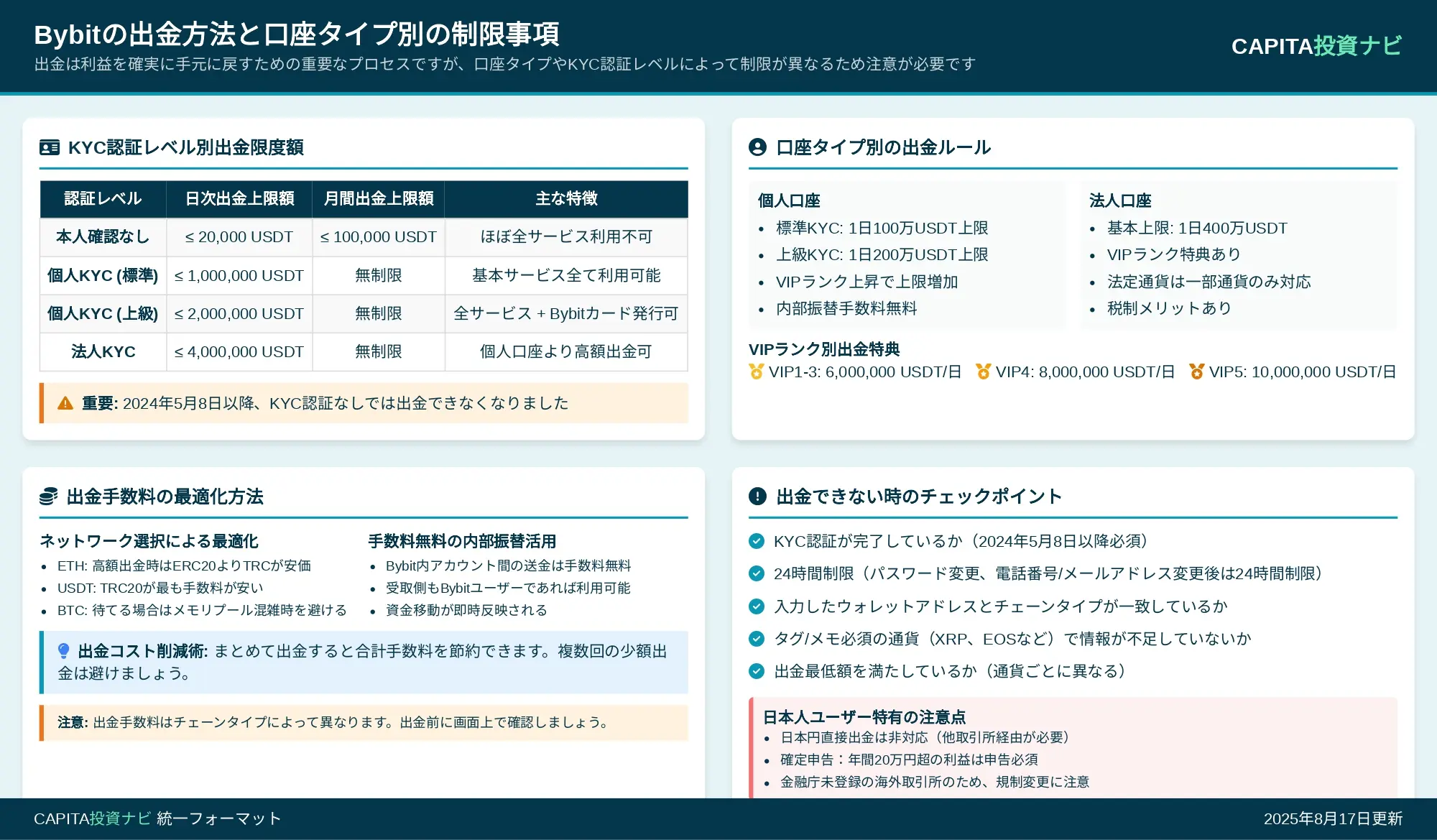
Task: Click VIP5: 10,000,000 USDT/日 text
Action: 1302,372
